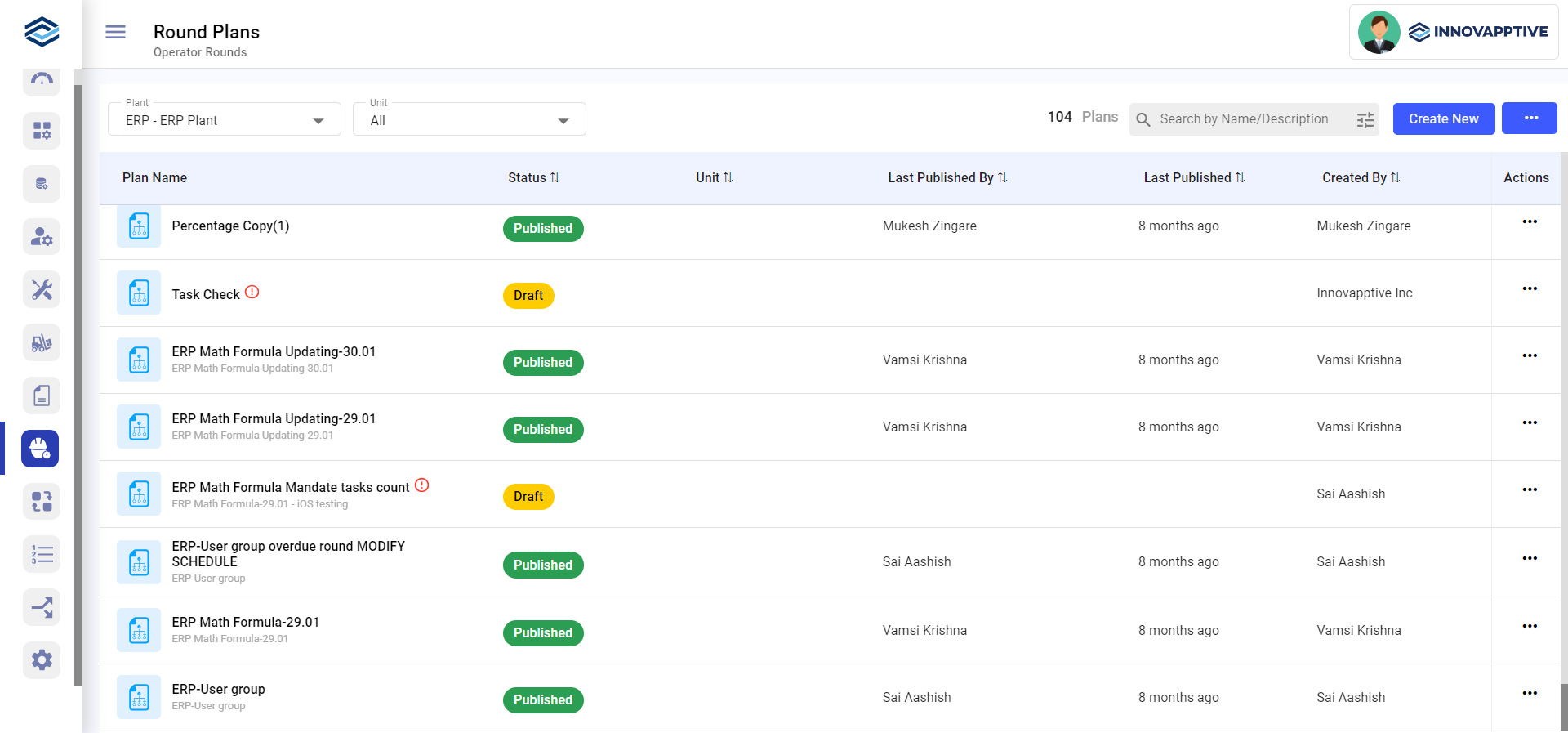Viewport: 1568px width, 733px height.
Task: Open search filter options icon
Action: pyautogui.click(x=1365, y=120)
